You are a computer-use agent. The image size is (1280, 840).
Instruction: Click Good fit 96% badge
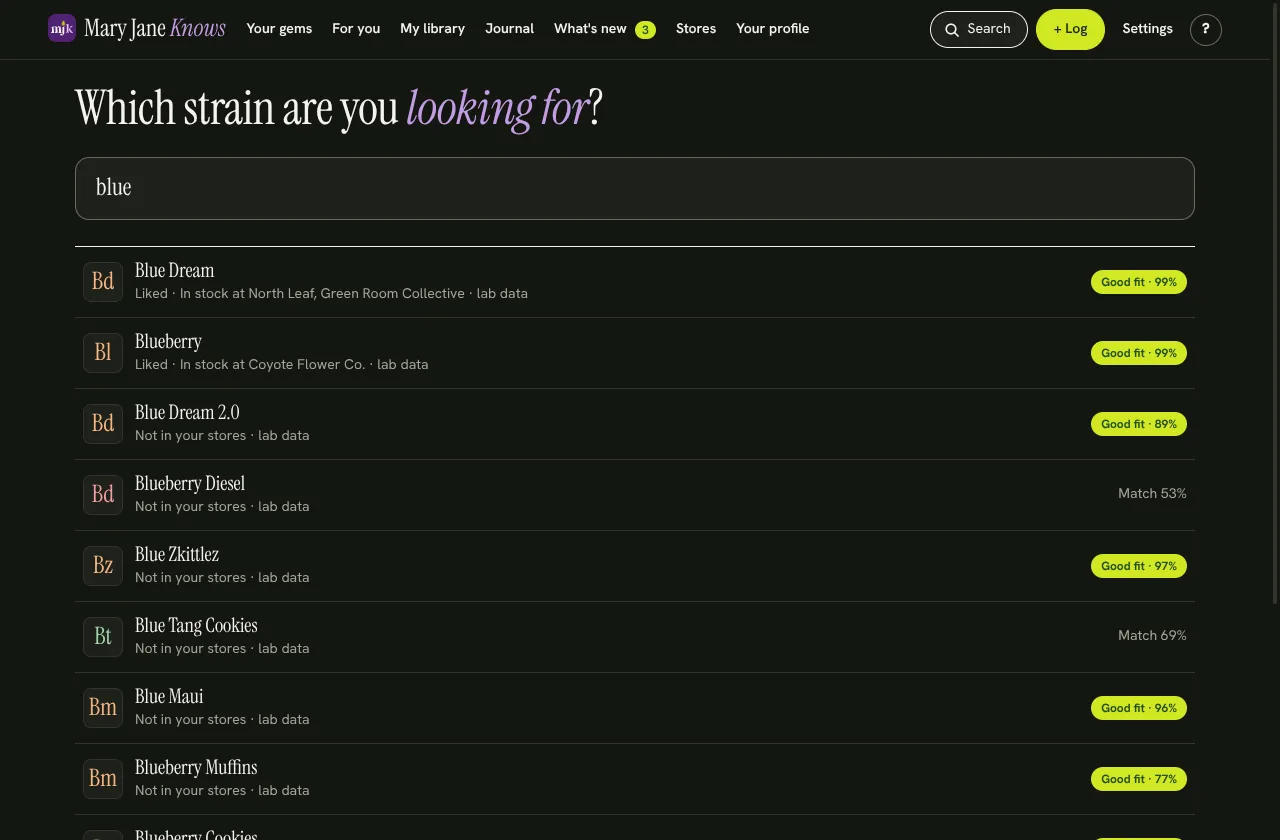pos(1139,708)
